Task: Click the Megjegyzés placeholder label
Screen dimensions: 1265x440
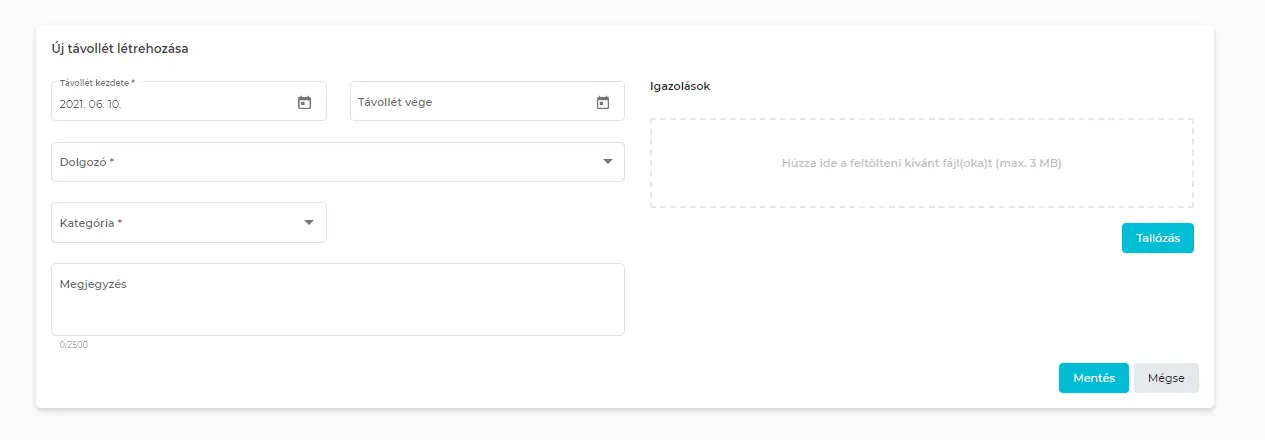Action: (x=93, y=284)
